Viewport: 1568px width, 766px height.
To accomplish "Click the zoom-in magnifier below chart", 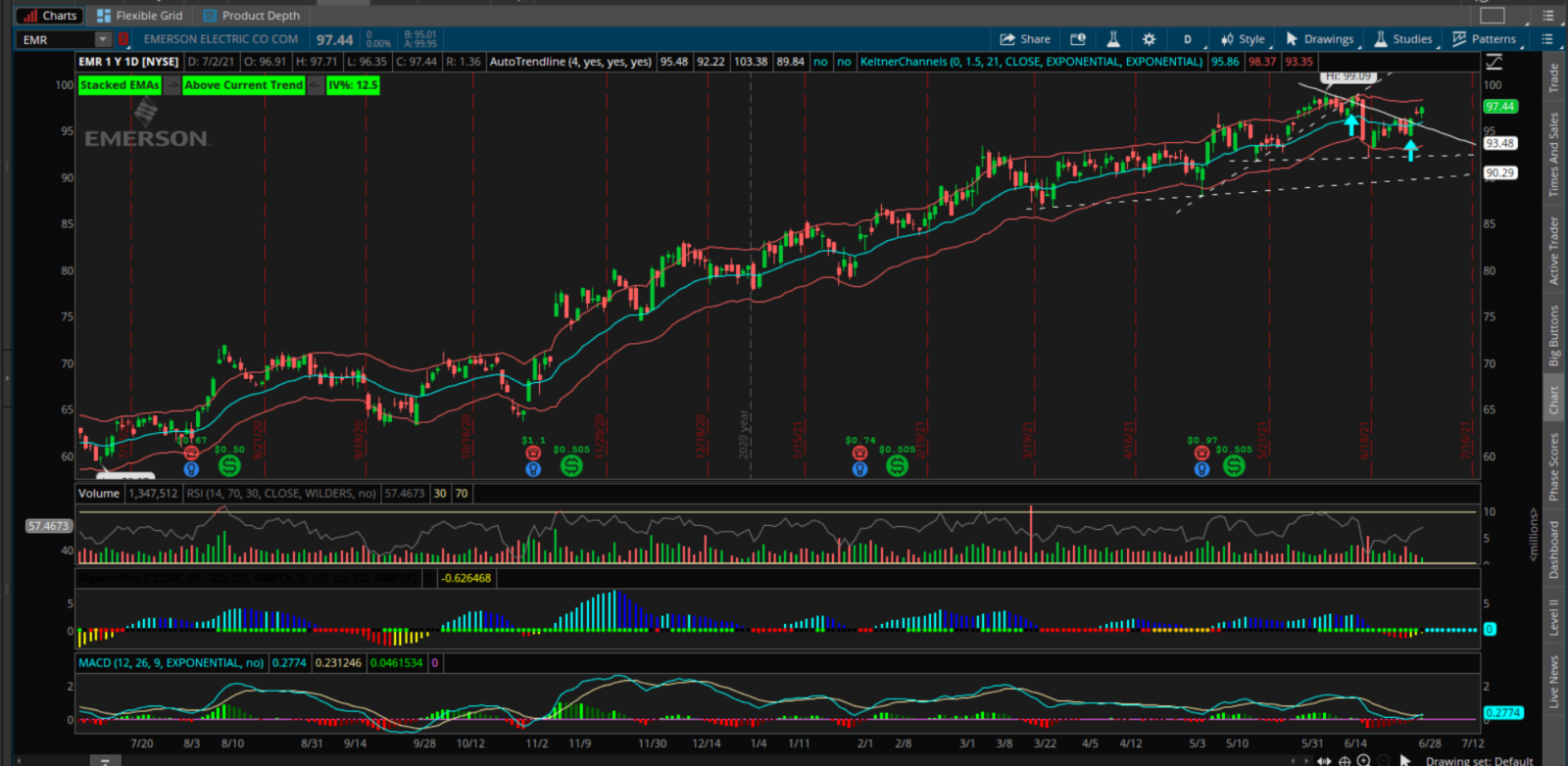I will click(1363, 760).
